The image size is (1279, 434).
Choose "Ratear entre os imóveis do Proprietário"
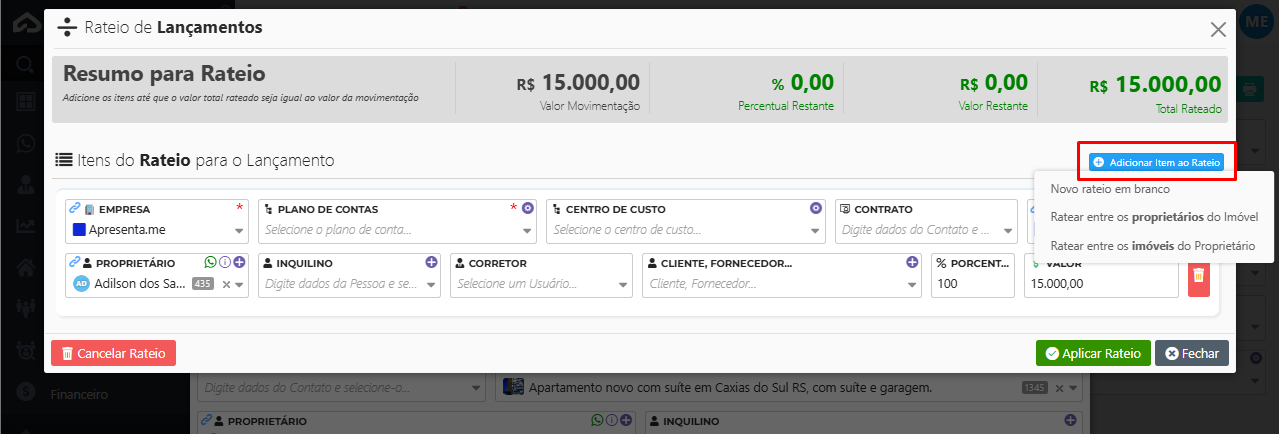coord(1152,246)
